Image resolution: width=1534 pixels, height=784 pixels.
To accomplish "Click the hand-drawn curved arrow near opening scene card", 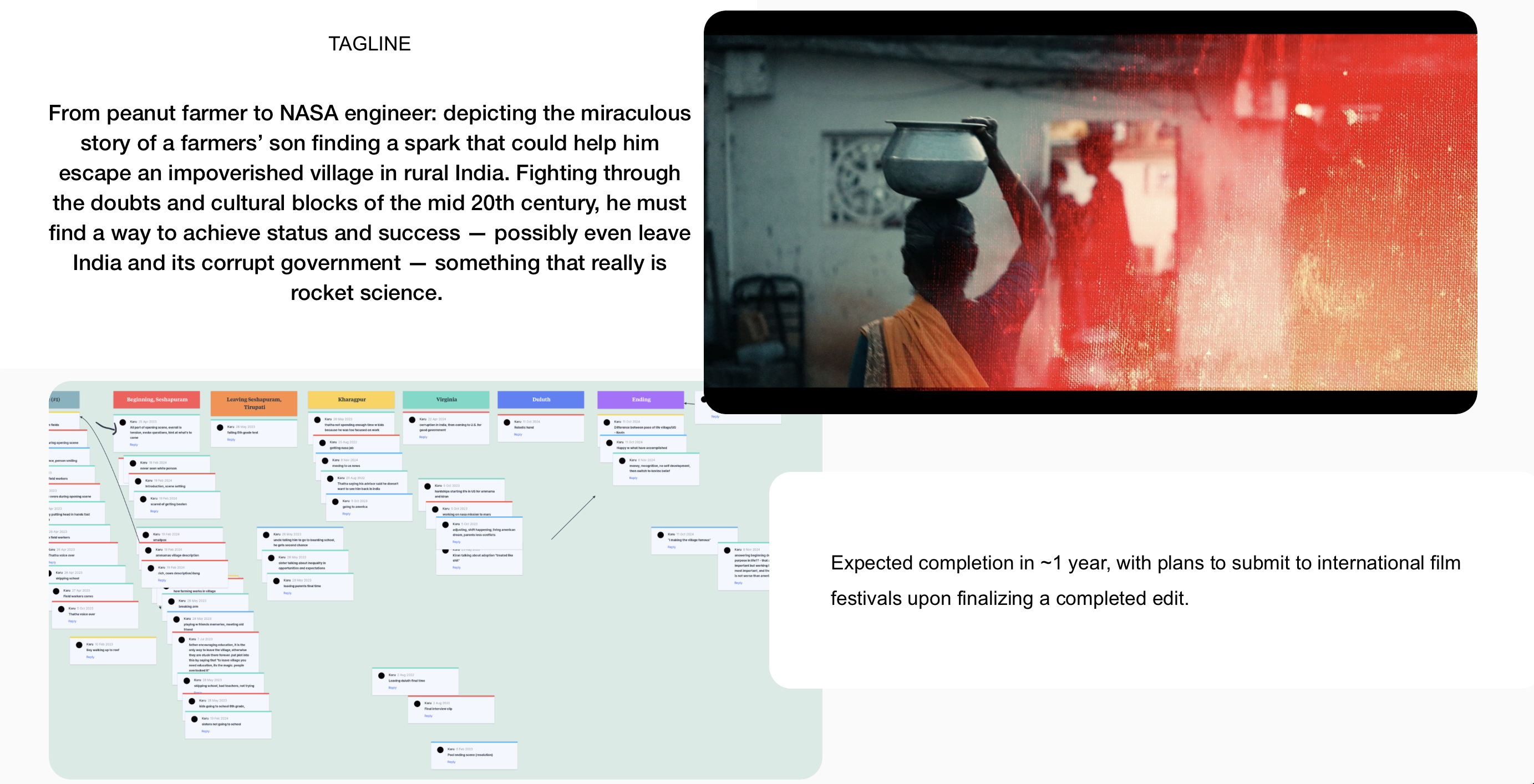I will 106,427.
